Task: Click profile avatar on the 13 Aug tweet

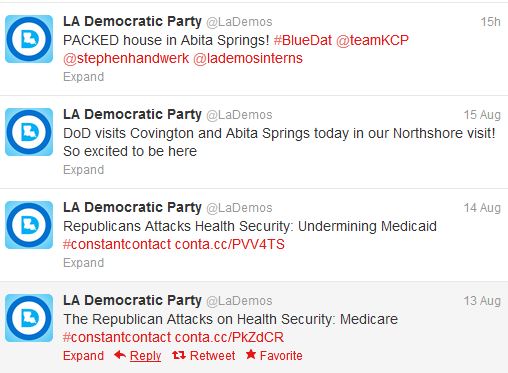Action: [x=29, y=318]
